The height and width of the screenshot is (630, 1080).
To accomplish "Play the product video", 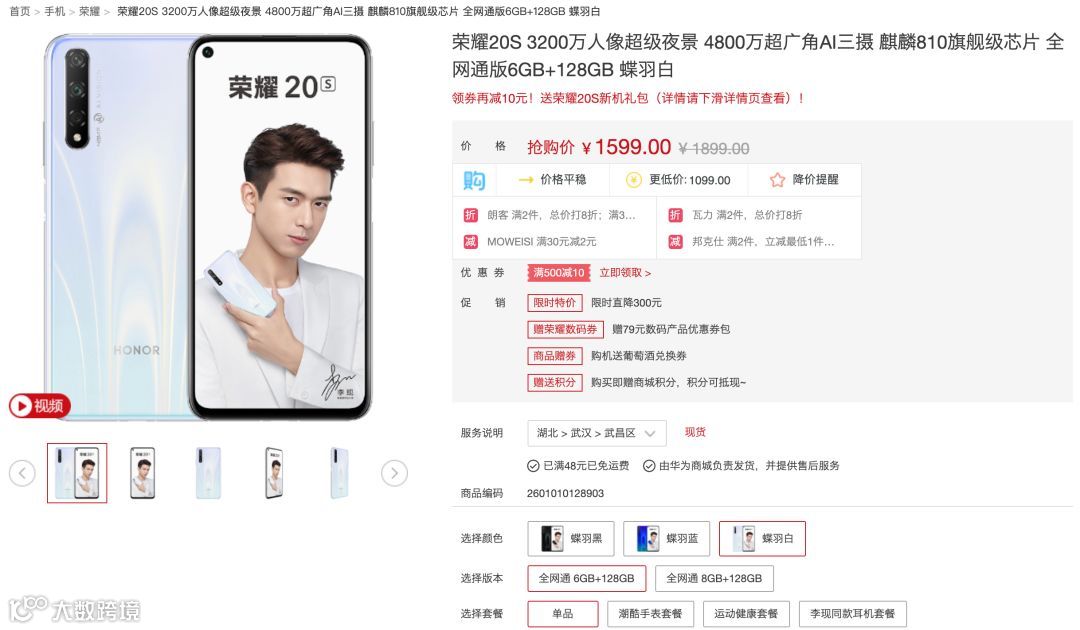I will pyautogui.click(x=40, y=406).
